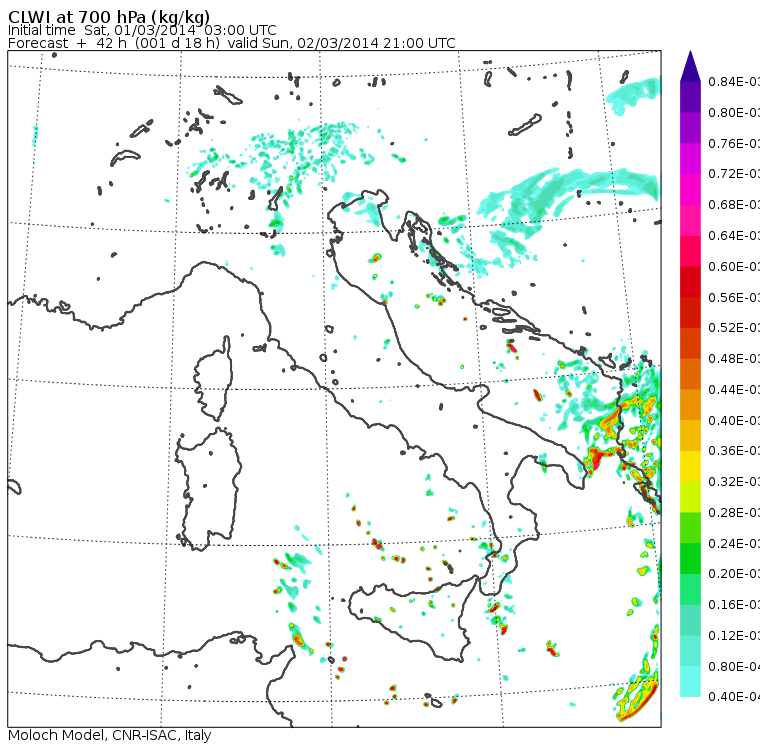Click the 0.36E-03 colorbar label
This screenshot has width=760, height=749.
[x=734, y=451]
